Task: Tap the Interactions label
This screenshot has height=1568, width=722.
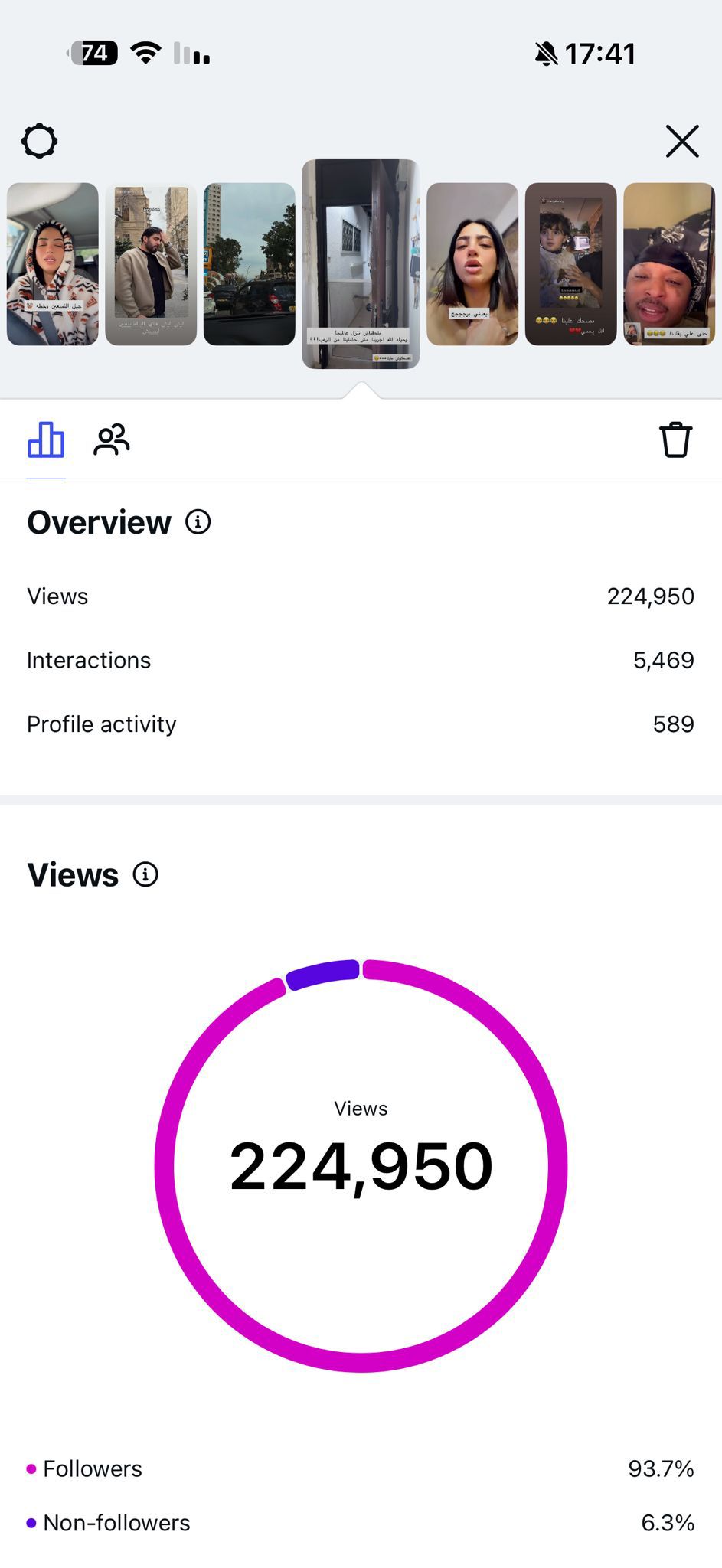Action: (89, 660)
